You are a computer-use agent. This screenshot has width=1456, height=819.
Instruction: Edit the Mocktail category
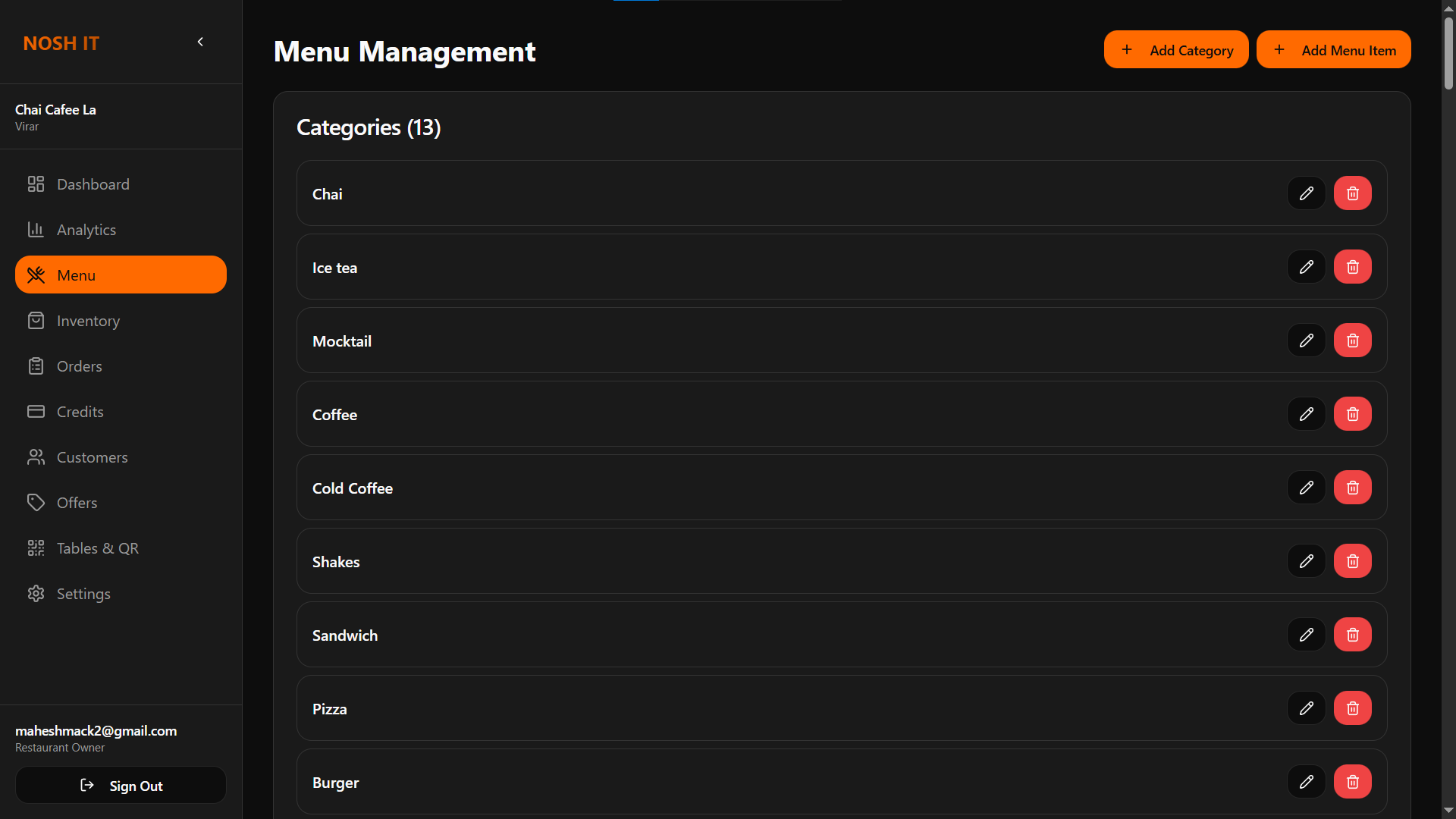(1306, 340)
